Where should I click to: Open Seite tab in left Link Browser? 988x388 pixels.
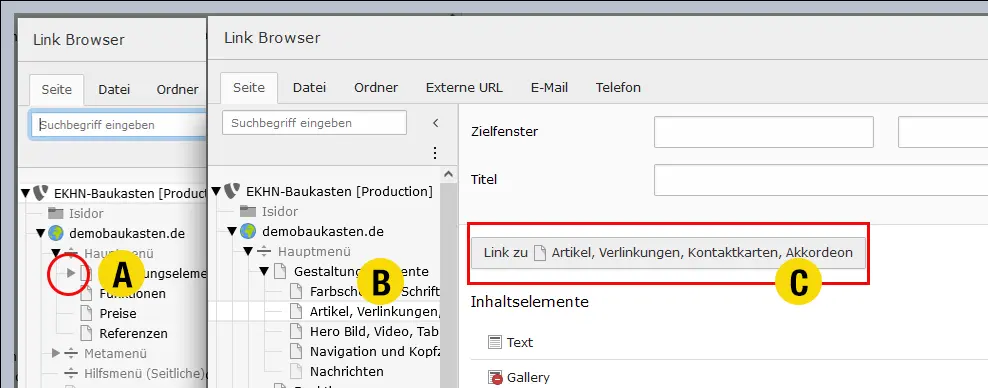tap(57, 89)
